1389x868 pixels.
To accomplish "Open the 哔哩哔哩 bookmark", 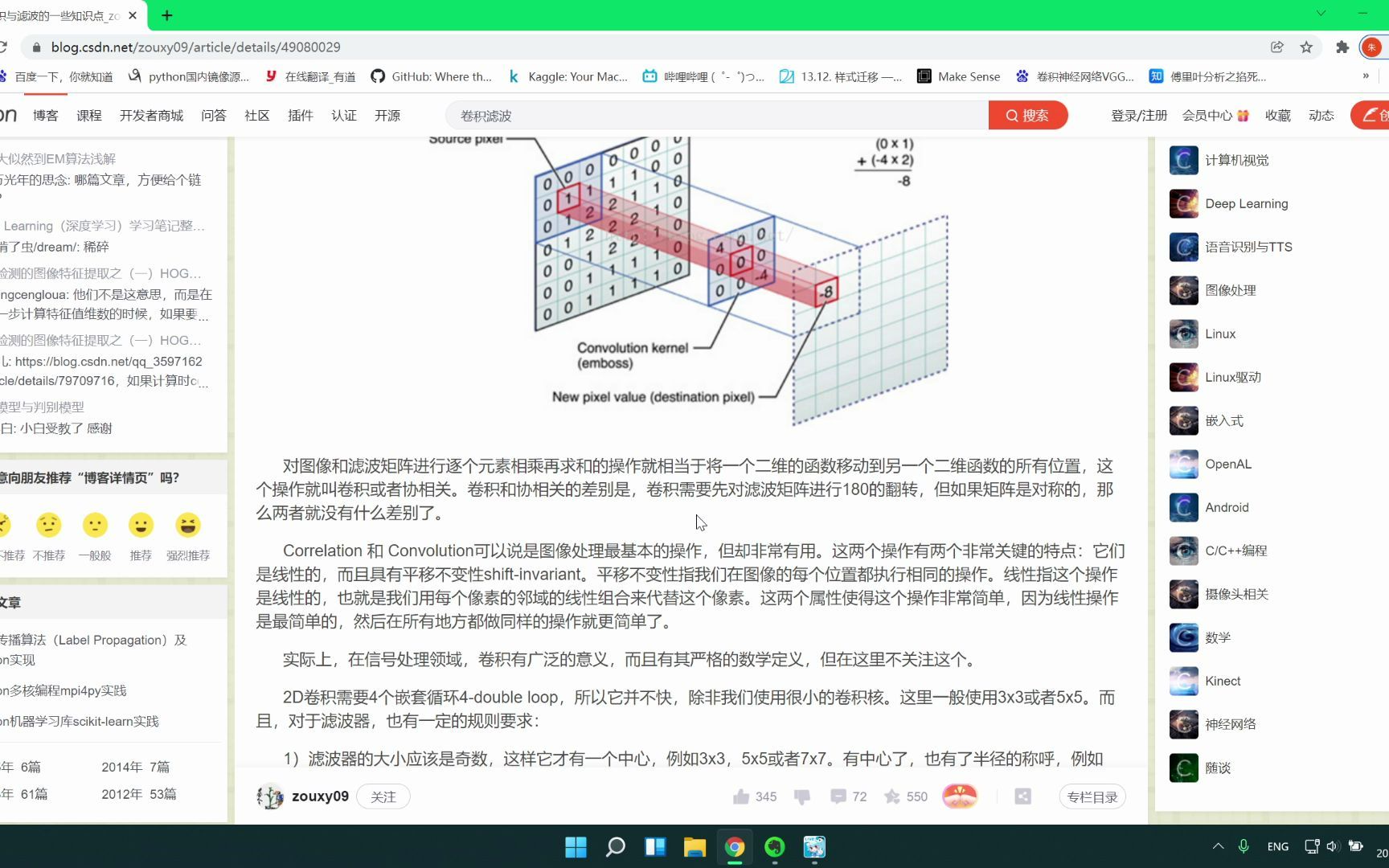I will tap(703, 76).
